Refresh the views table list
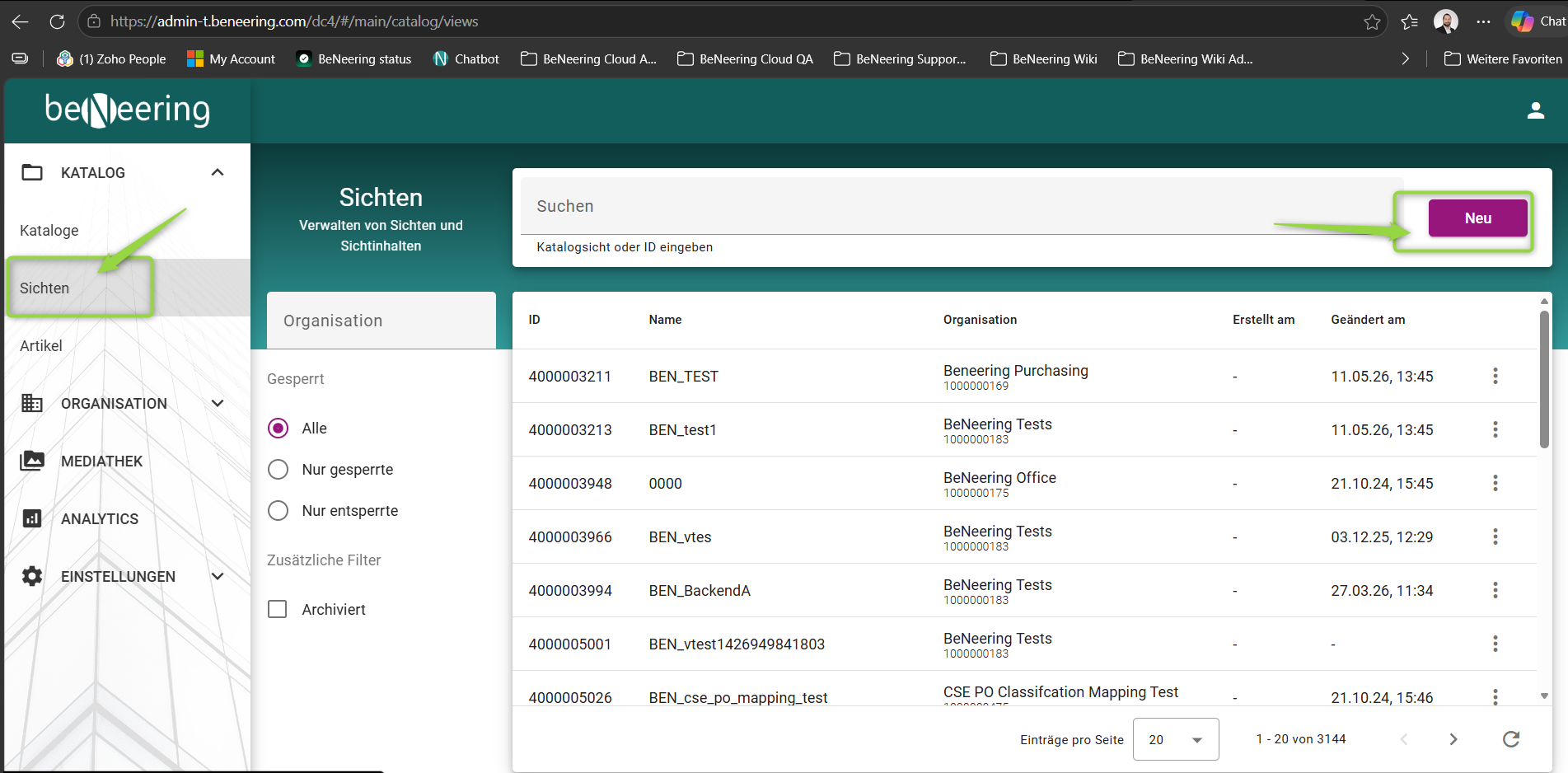Screen dimensions: 1568x773 pyautogui.click(x=1510, y=739)
